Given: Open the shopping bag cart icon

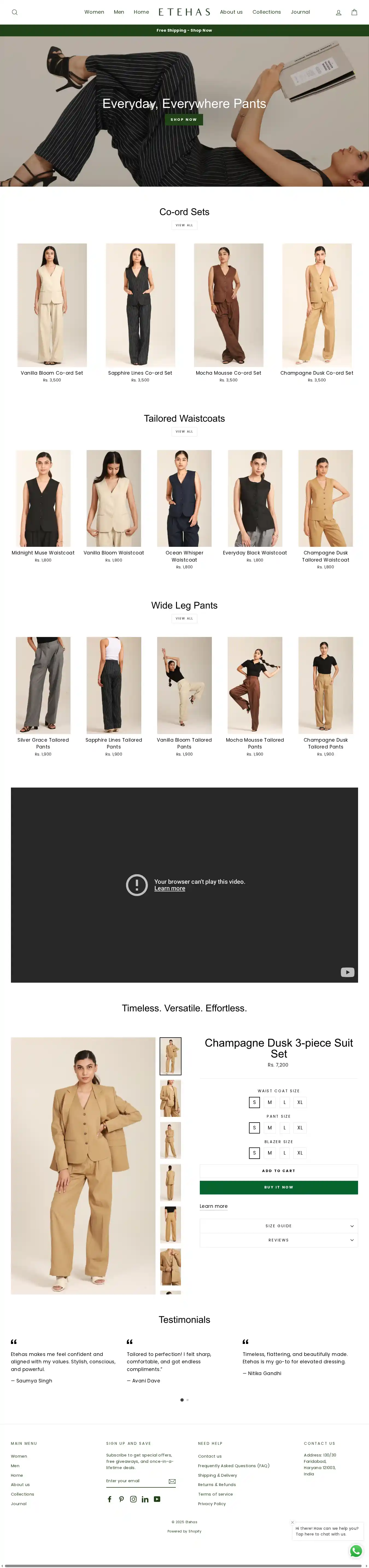Looking at the screenshot, I should click(x=355, y=12).
